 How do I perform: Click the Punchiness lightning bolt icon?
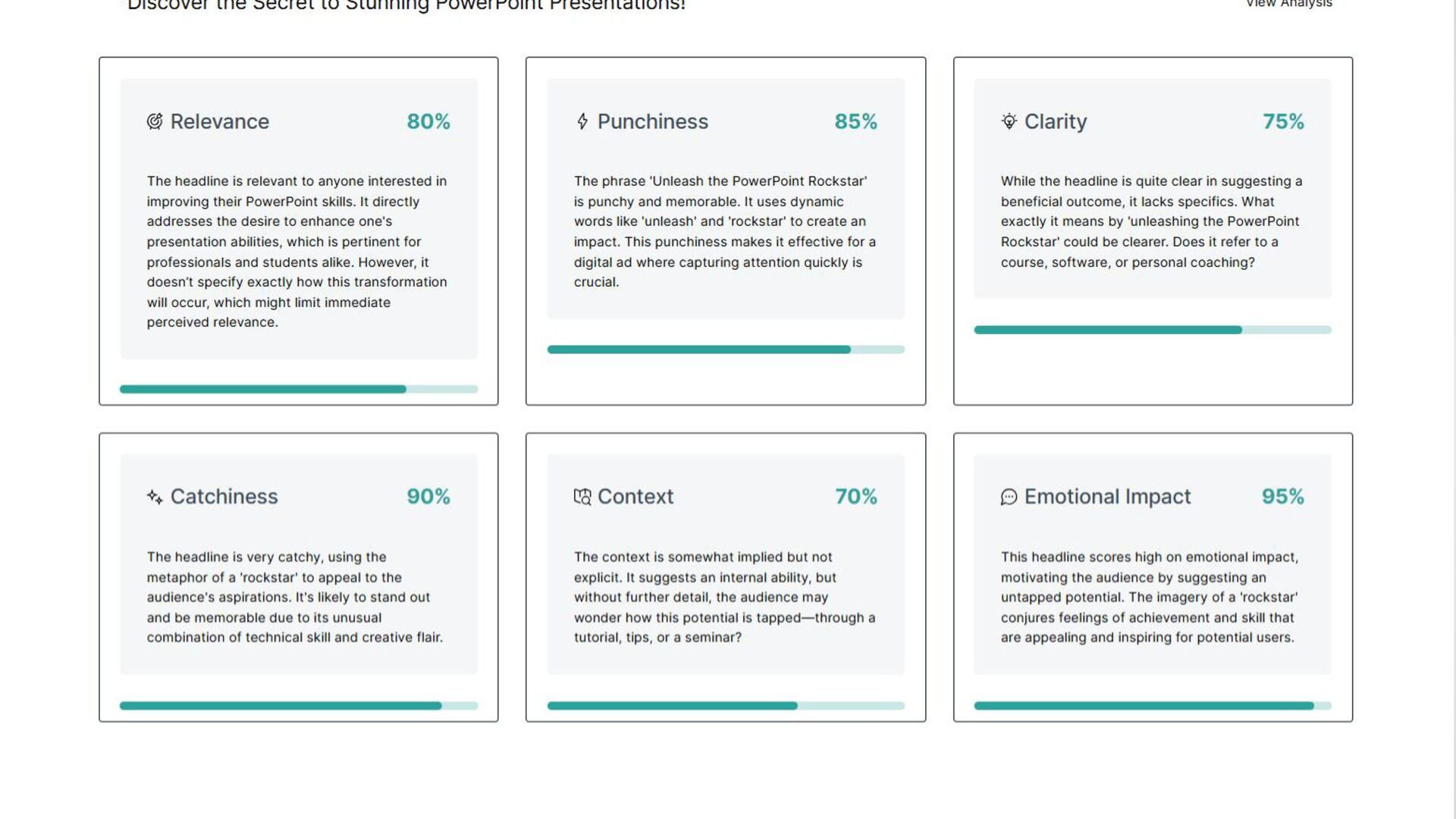(582, 121)
